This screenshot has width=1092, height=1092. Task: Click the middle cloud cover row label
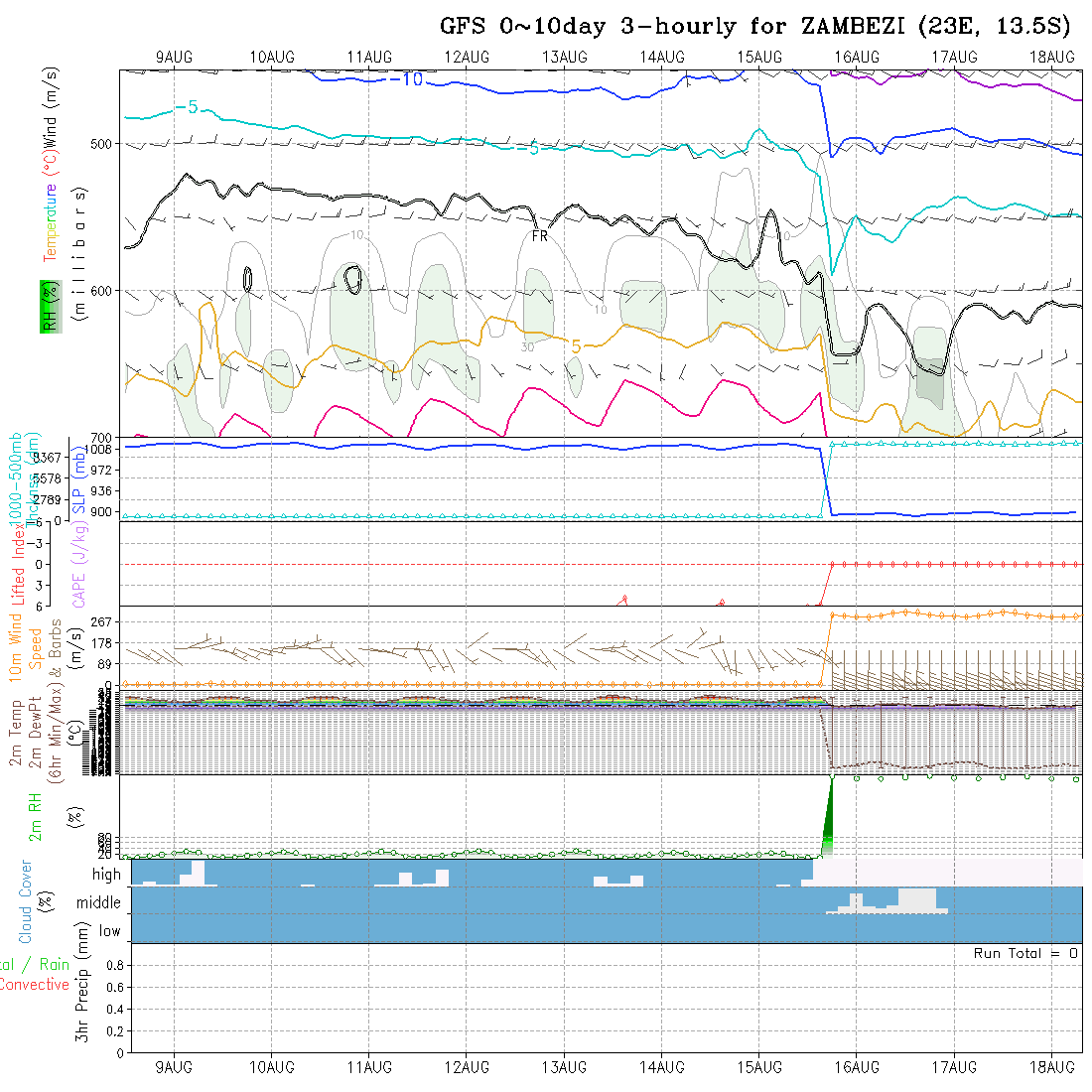pos(98,903)
